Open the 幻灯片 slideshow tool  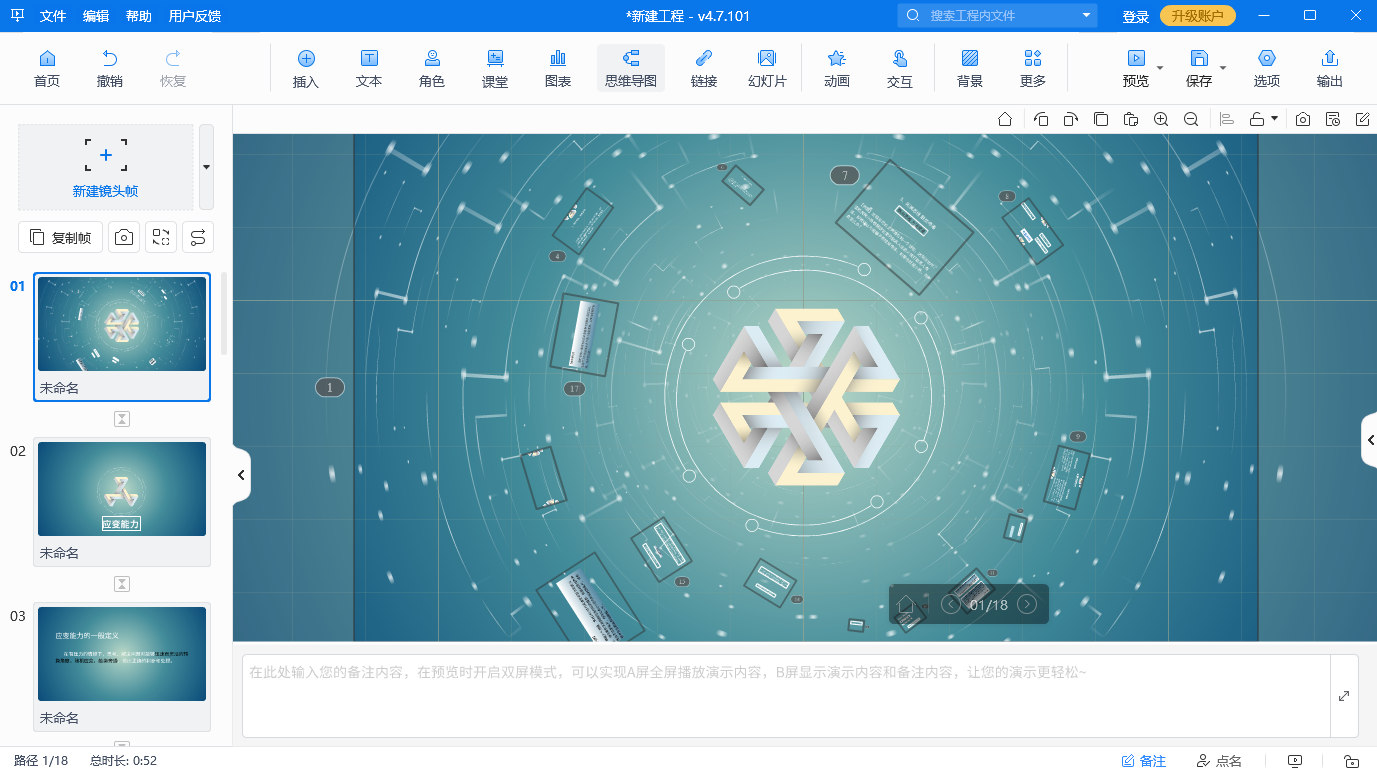(767, 68)
